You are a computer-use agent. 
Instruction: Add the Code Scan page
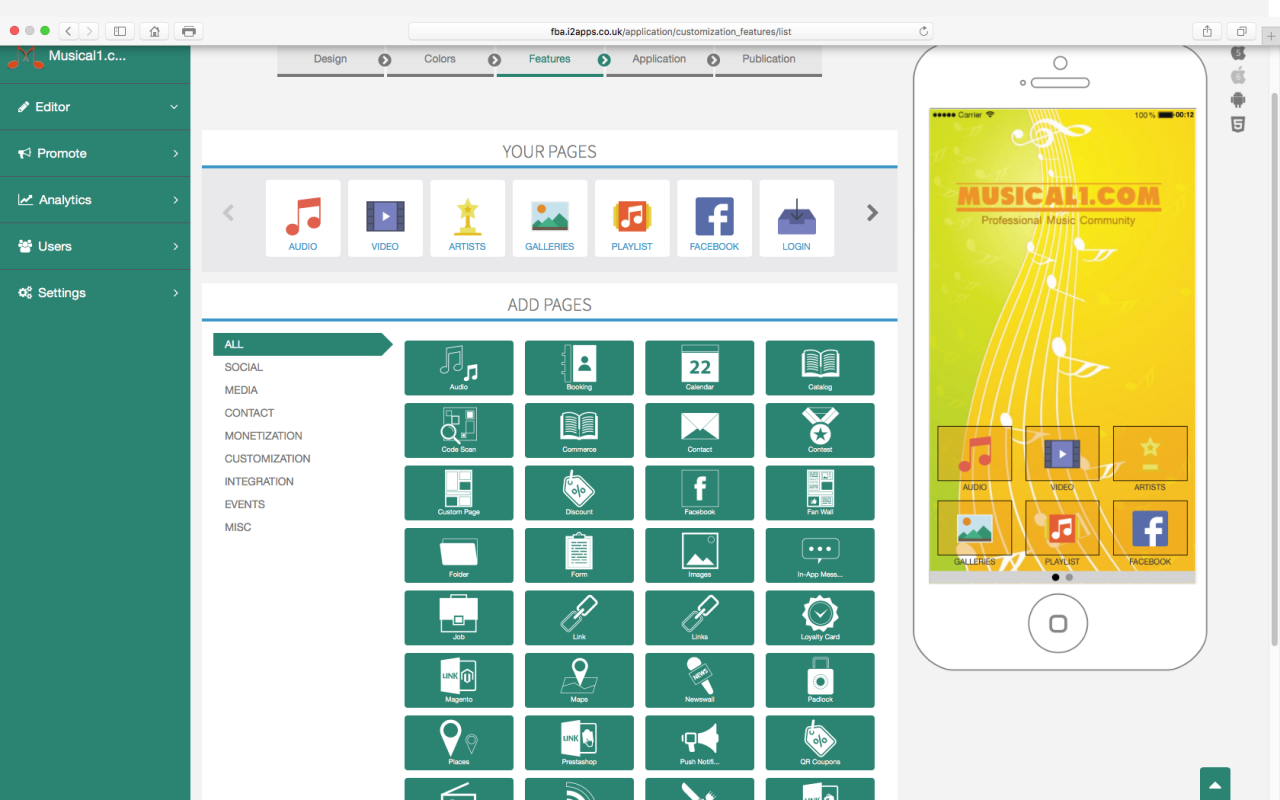458,430
